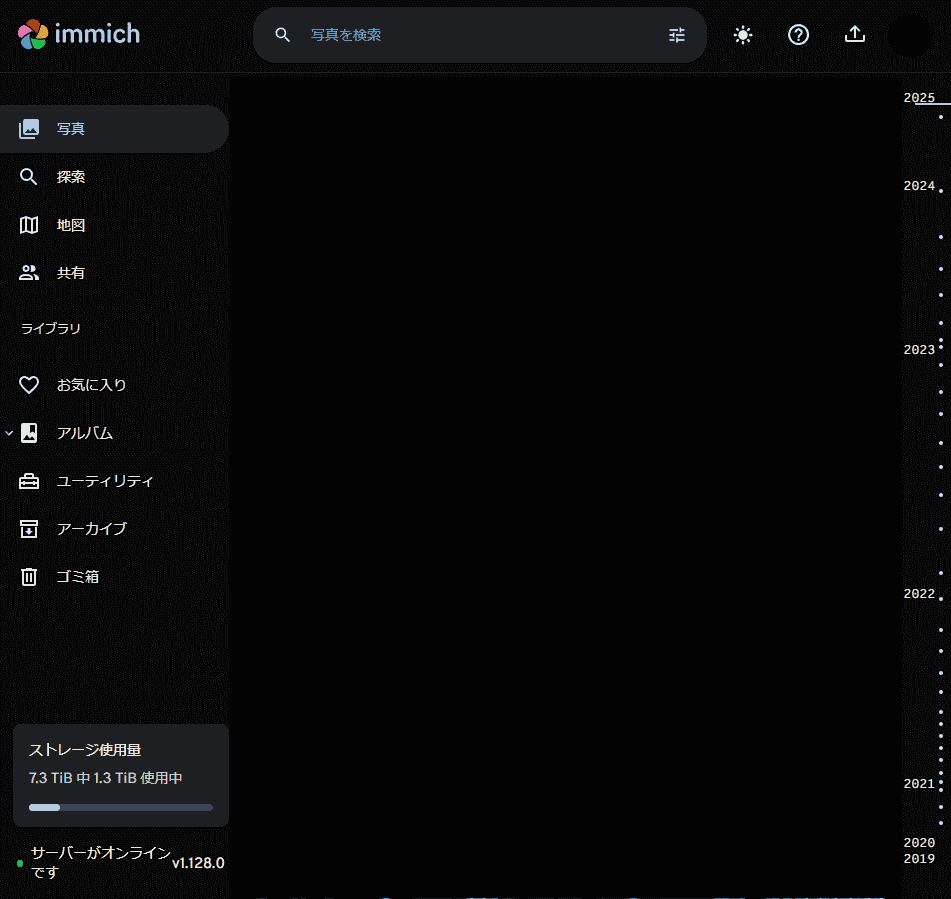
Task: Open search filter options icon
Action: point(677,35)
